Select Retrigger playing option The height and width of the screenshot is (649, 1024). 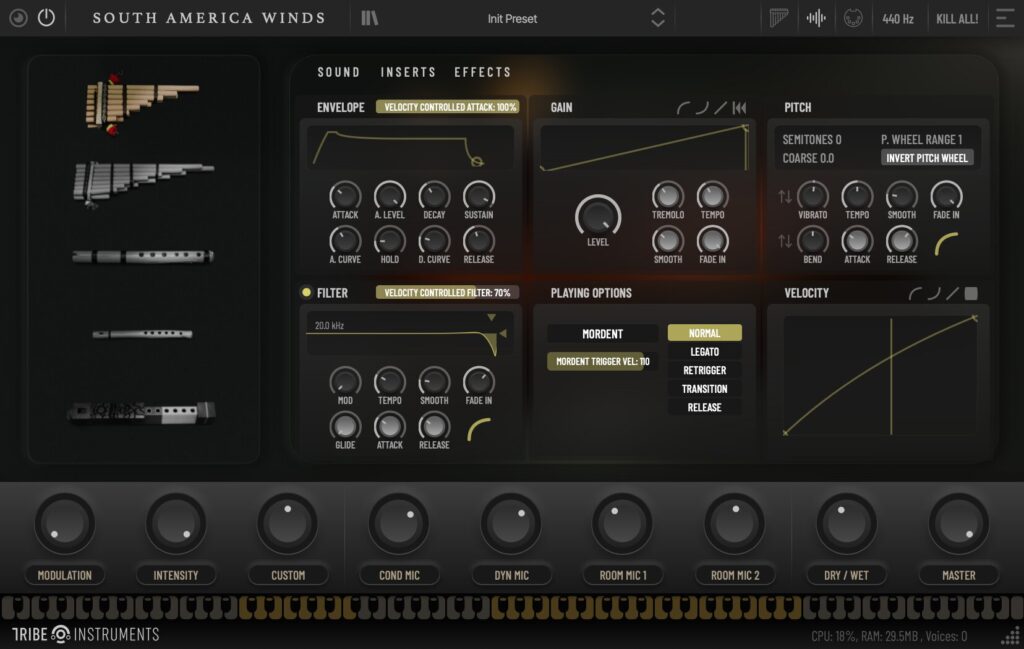(x=704, y=370)
